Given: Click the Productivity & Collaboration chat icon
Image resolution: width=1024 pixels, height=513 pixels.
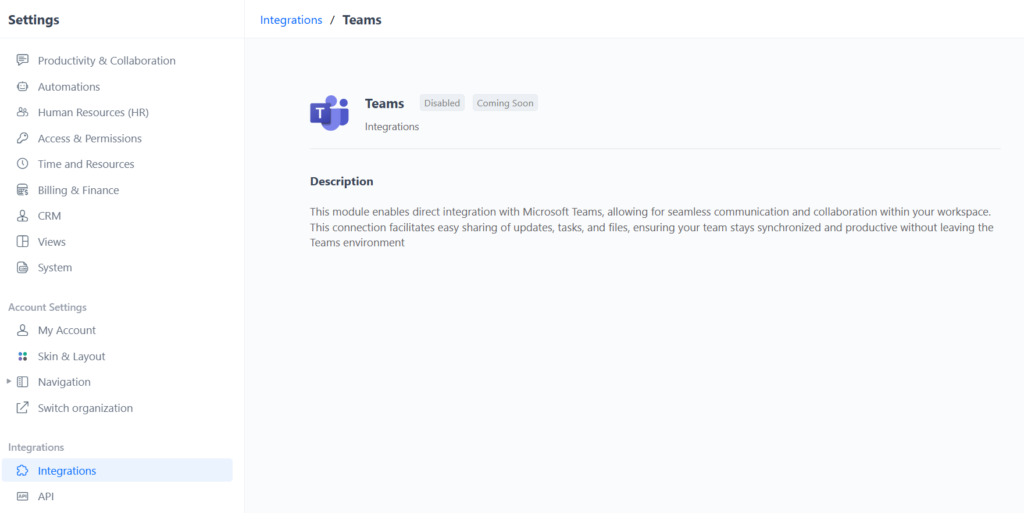Looking at the screenshot, I should click(22, 60).
